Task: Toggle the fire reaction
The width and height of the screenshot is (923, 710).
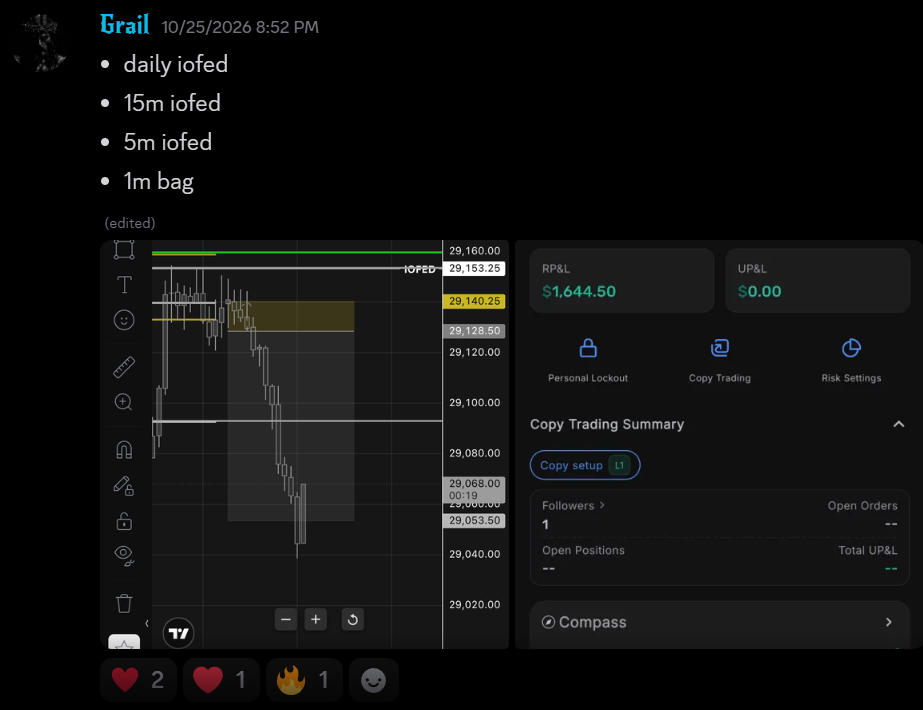Action: 304,680
